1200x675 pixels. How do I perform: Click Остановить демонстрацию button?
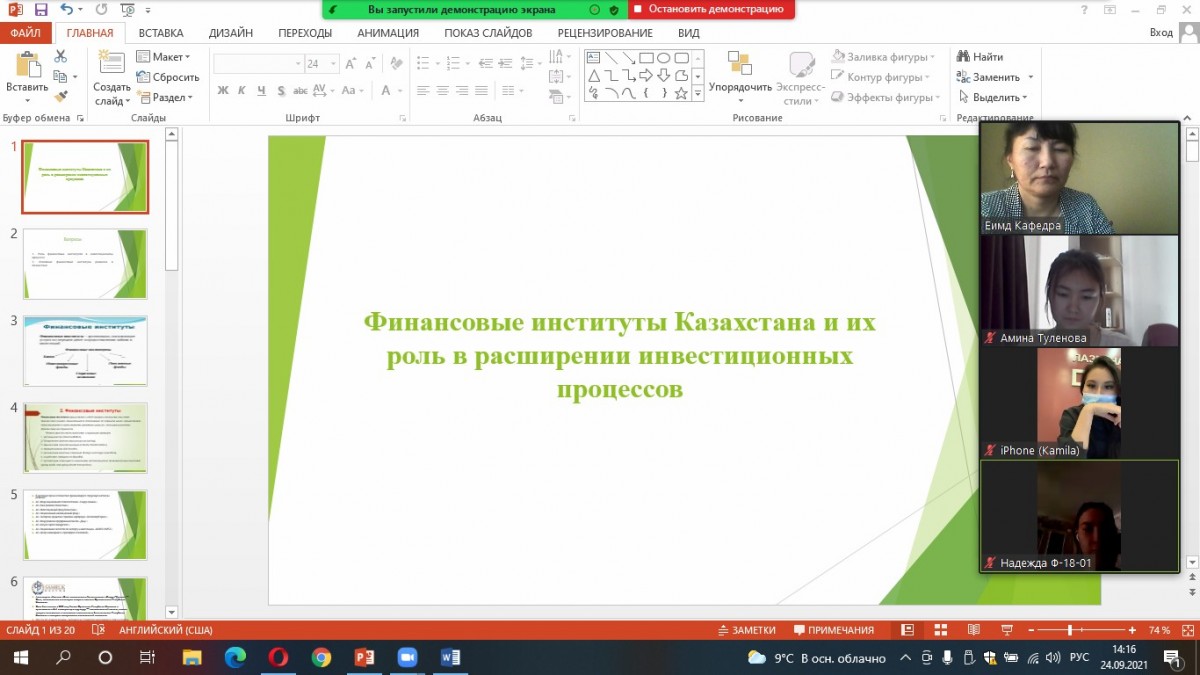[712, 9]
